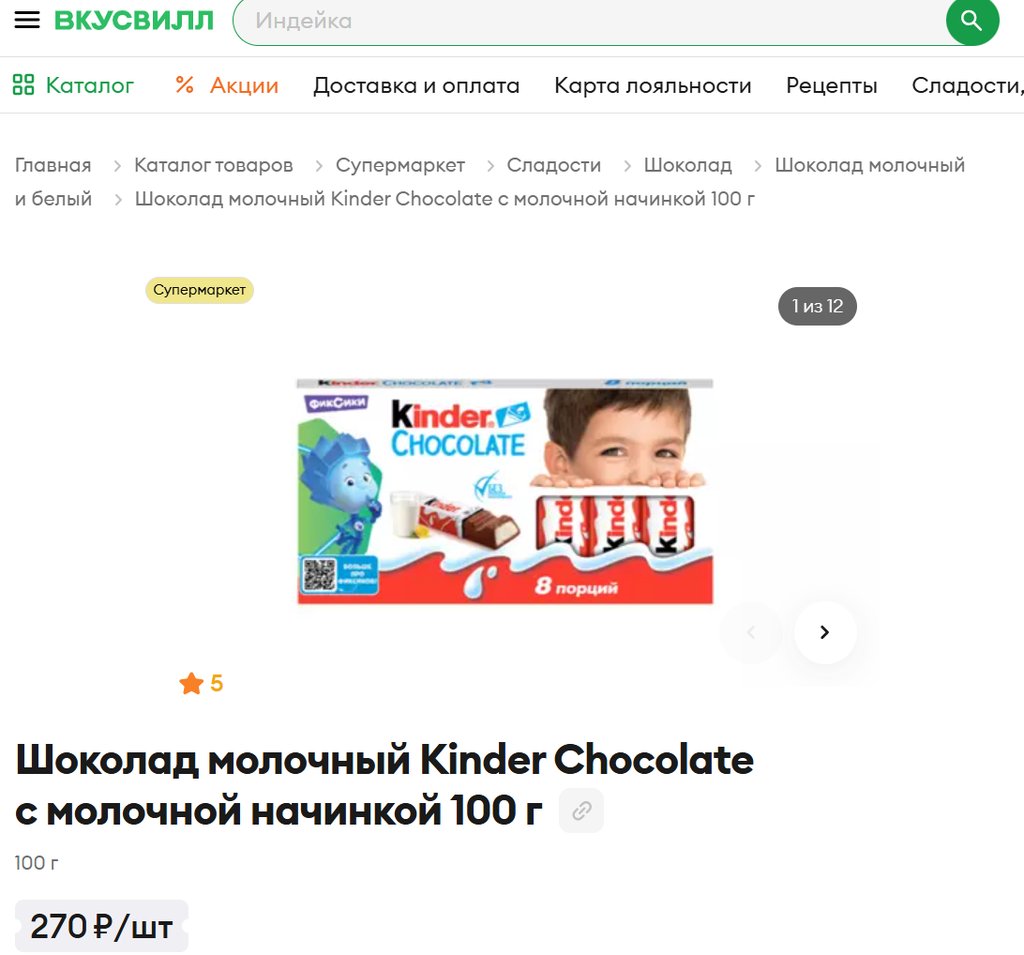
Task: Go to Главная breadcrumb link
Action: click(53, 165)
